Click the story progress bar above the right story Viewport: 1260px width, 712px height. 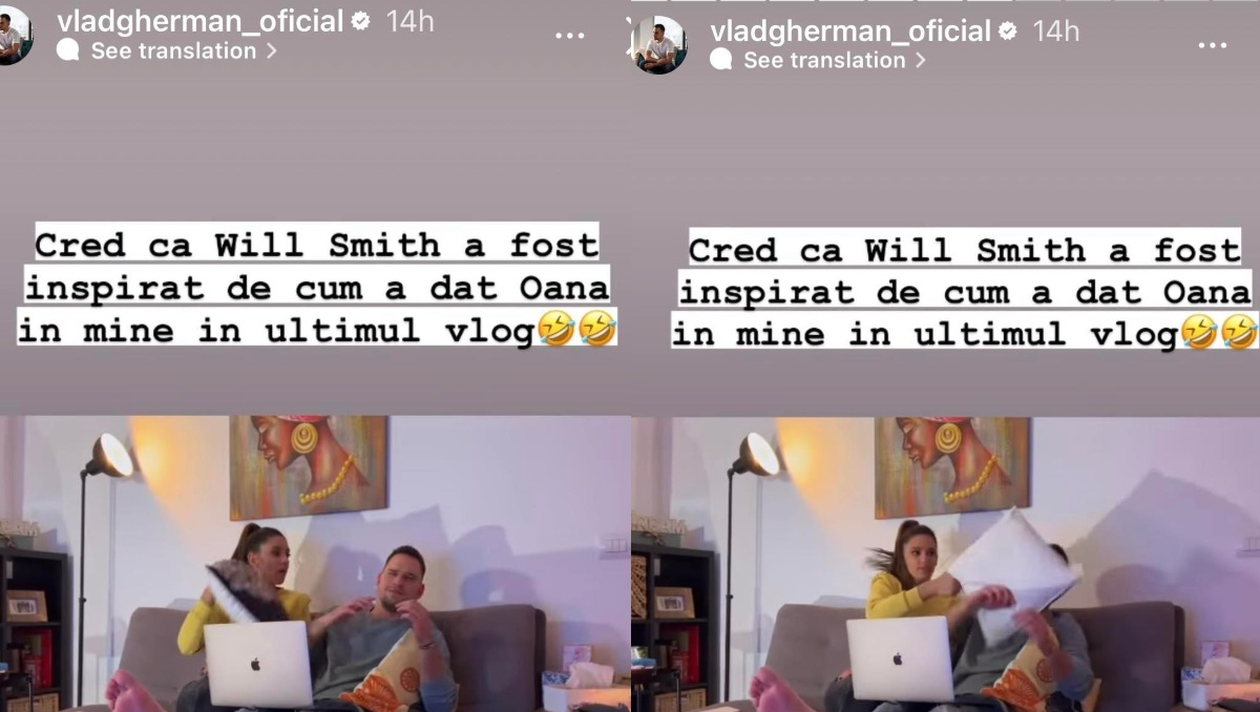[x=945, y=1]
